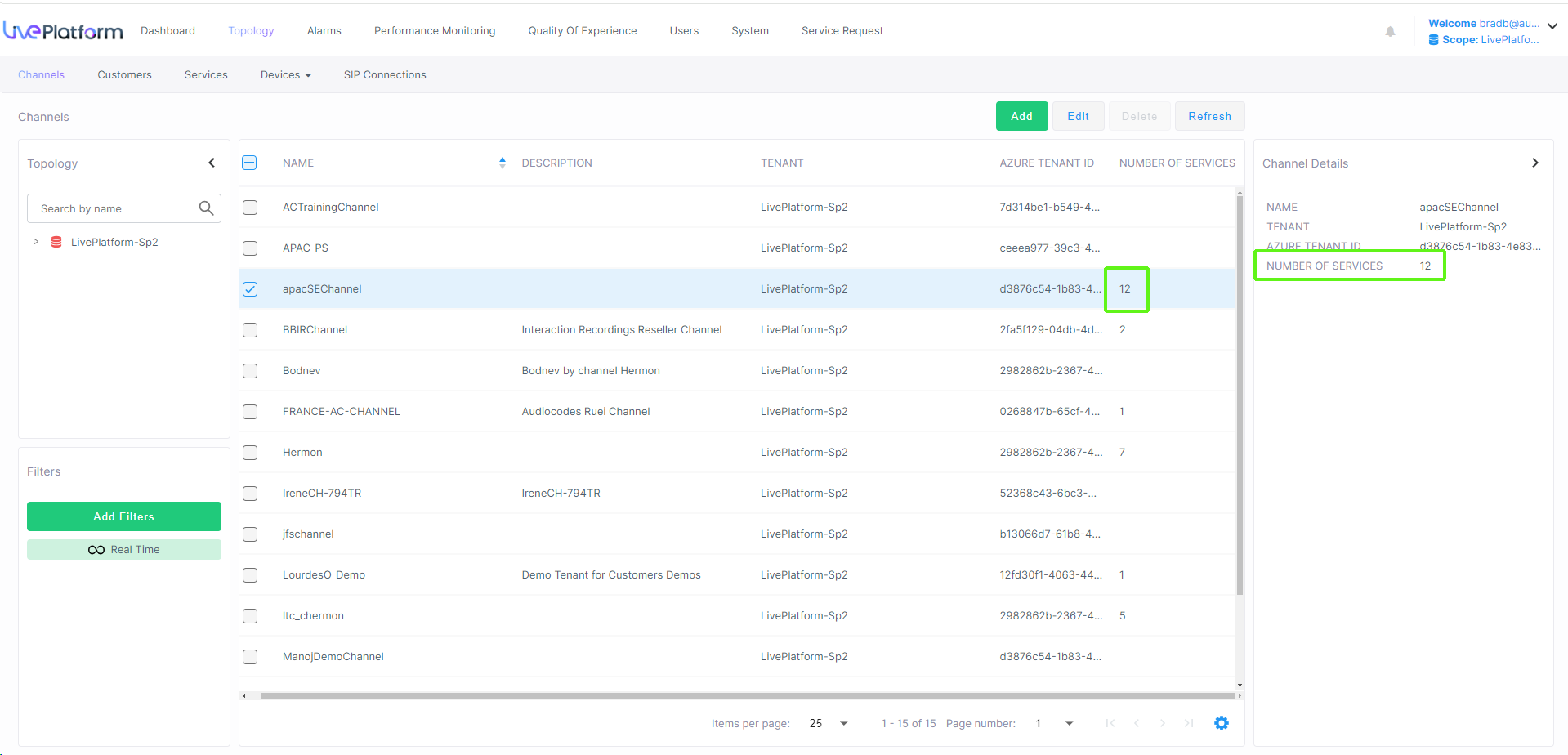Viewport: 1568px width, 755px height.
Task: Open Quality Of Experience menu
Action: (583, 30)
